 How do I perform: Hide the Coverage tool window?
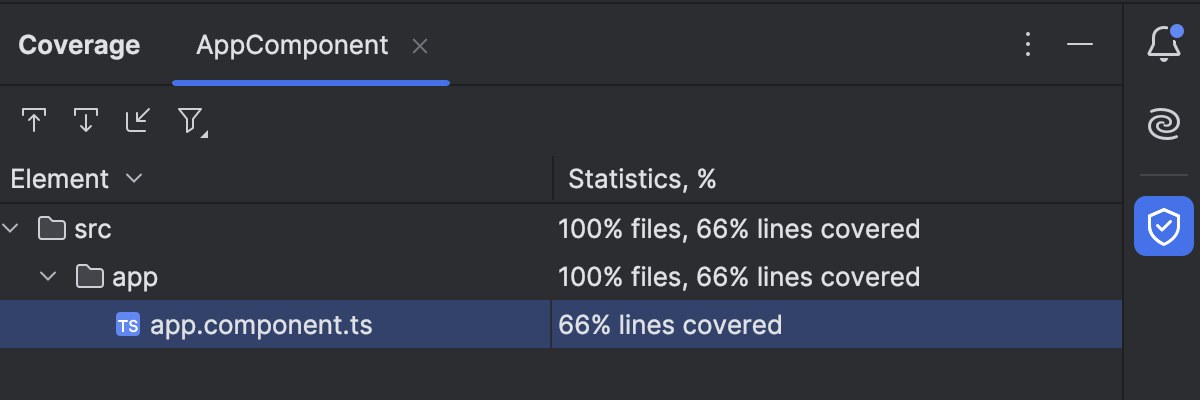pos(1080,45)
